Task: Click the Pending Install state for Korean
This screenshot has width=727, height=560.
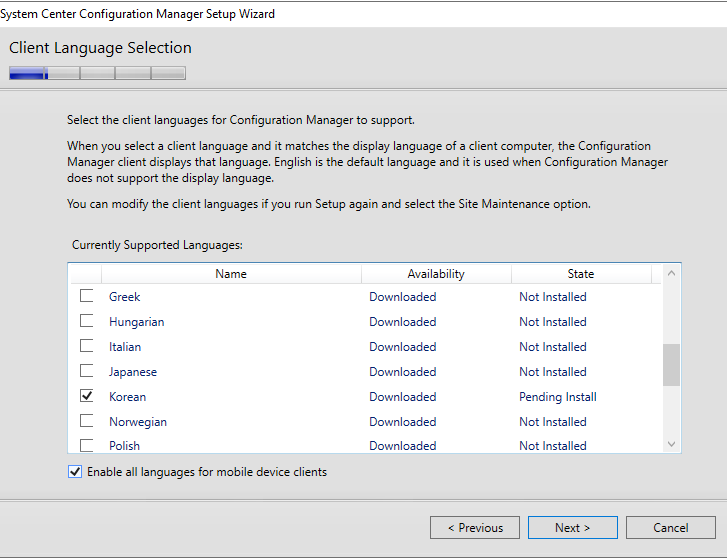Action: pyautogui.click(x=558, y=397)
